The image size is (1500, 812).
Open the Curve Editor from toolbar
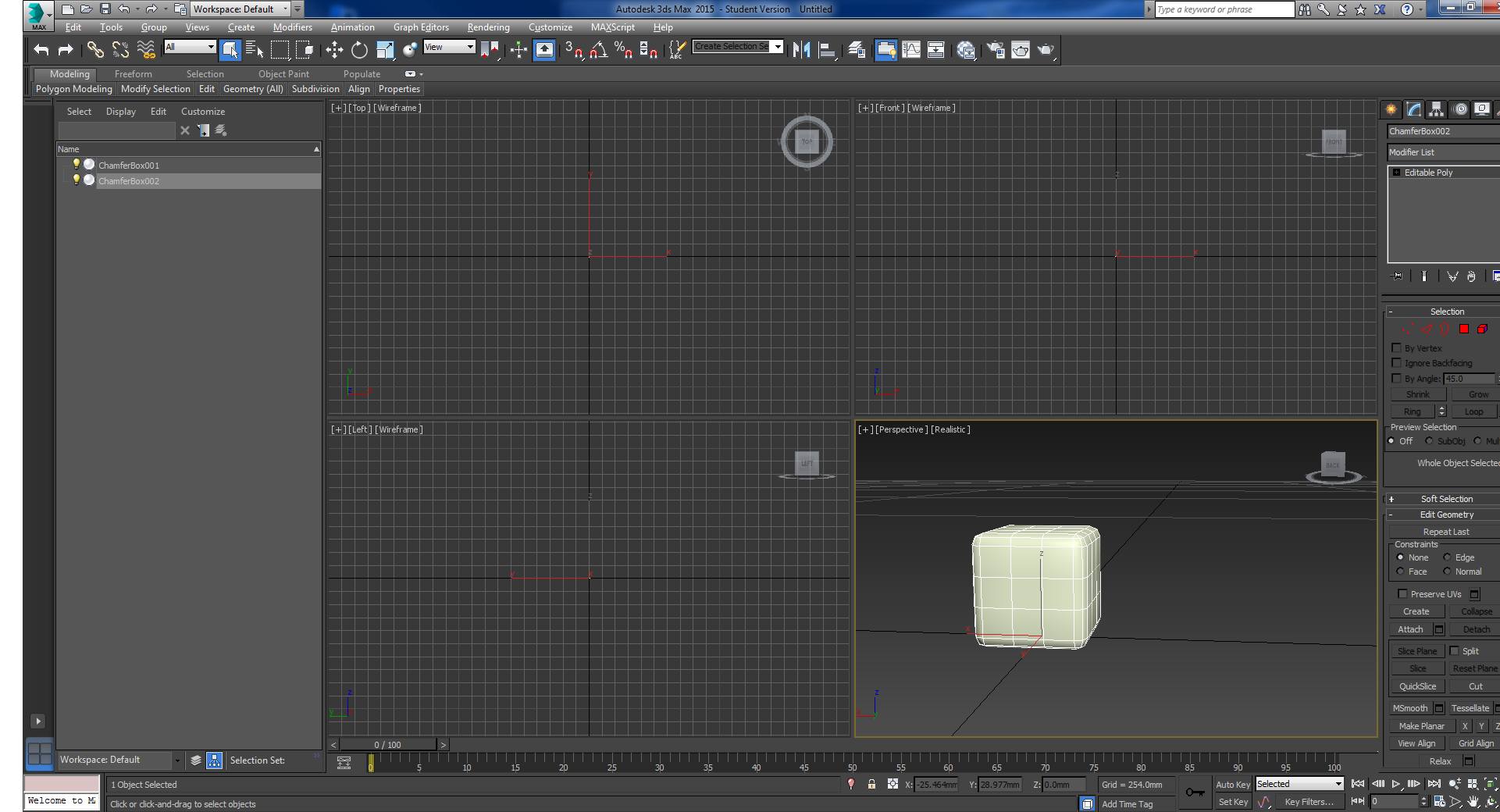[911, 50]
